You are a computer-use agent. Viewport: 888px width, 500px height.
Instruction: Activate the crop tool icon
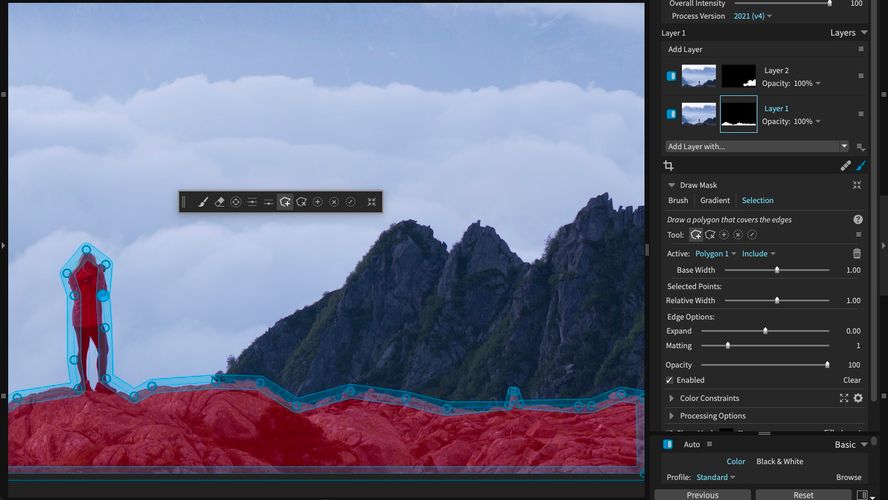click(668, 165)
